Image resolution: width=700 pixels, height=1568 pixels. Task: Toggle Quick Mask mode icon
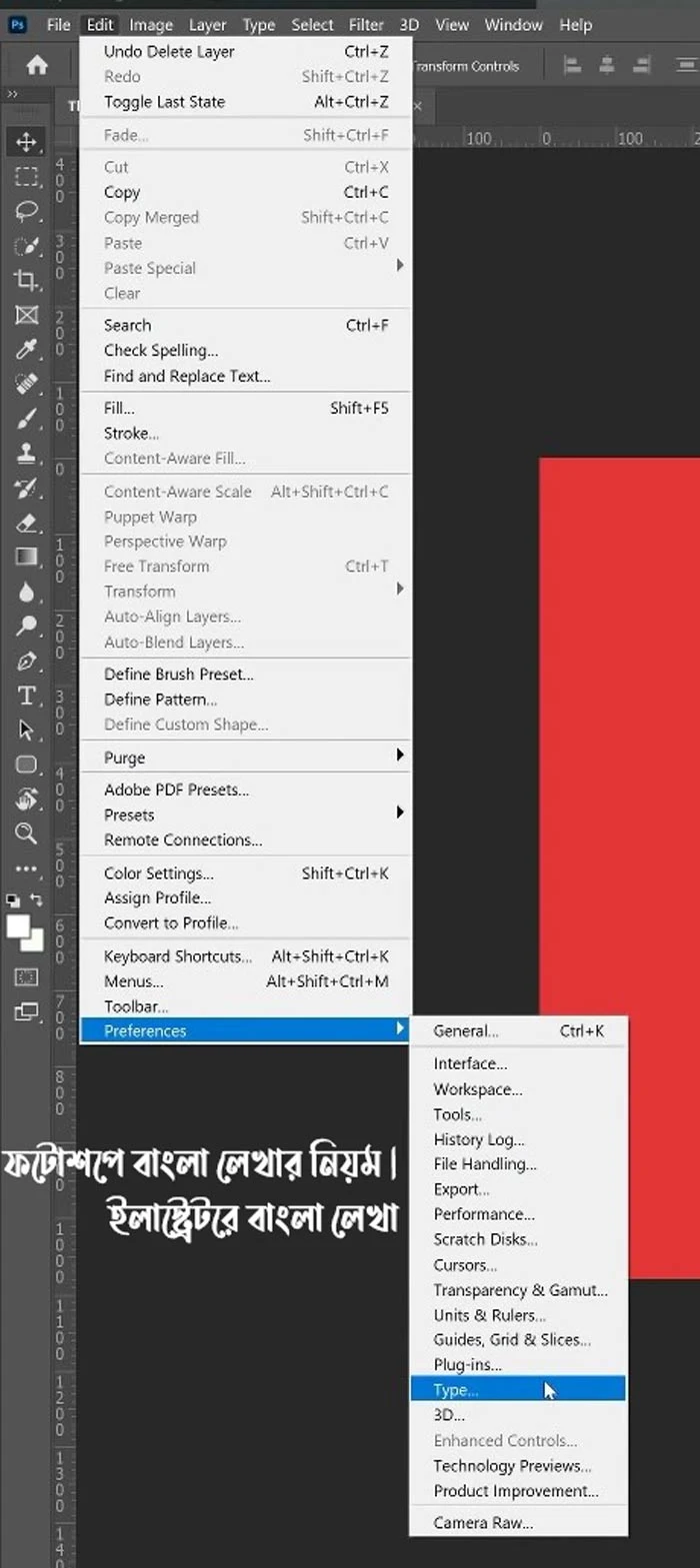coord(27,976)
